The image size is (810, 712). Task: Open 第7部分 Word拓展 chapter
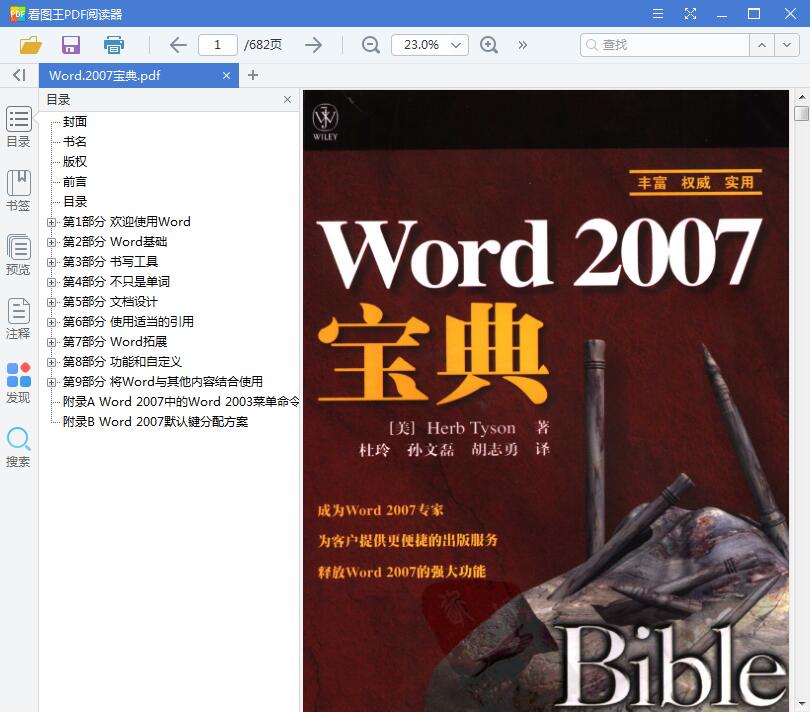(115, 342)
